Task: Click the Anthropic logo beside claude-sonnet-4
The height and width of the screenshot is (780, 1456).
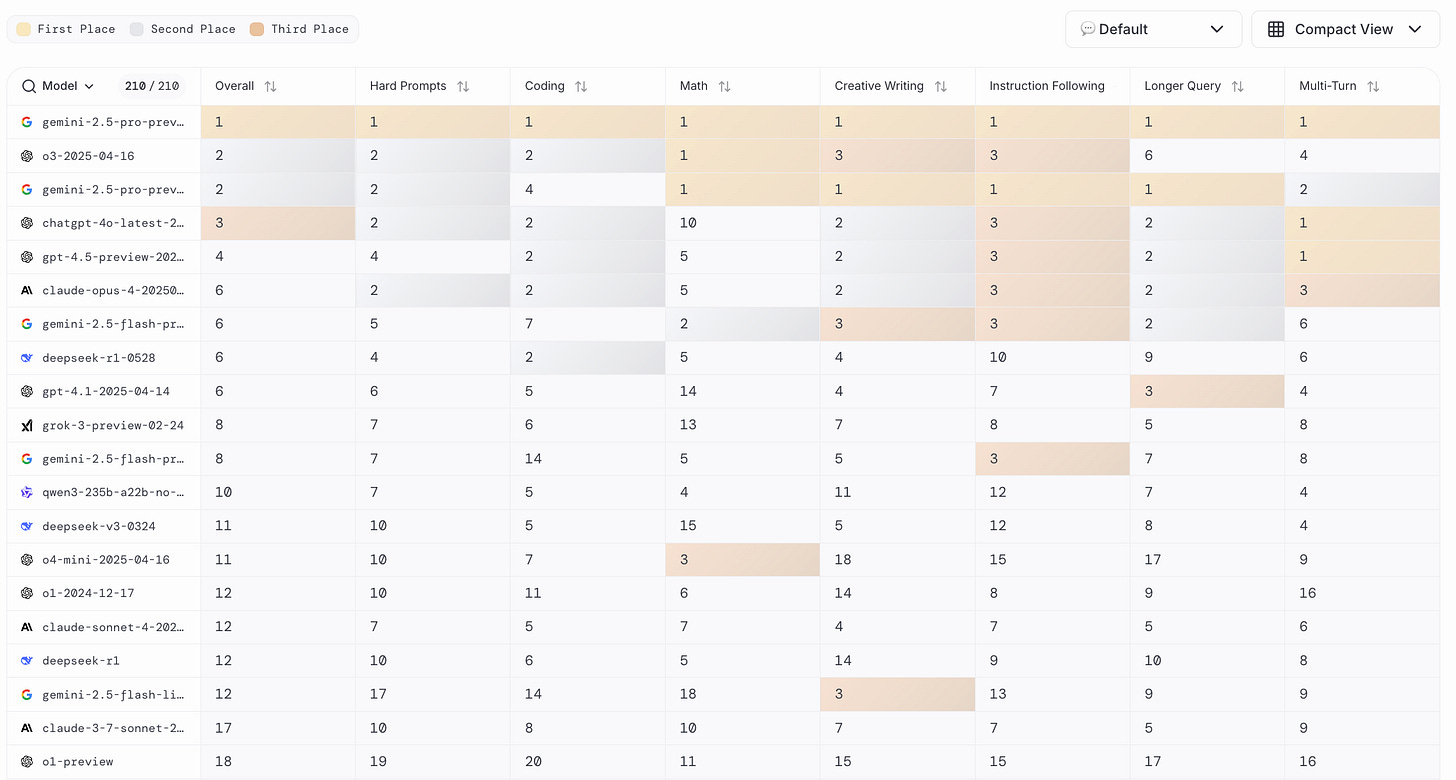Action: pos(27,627)
